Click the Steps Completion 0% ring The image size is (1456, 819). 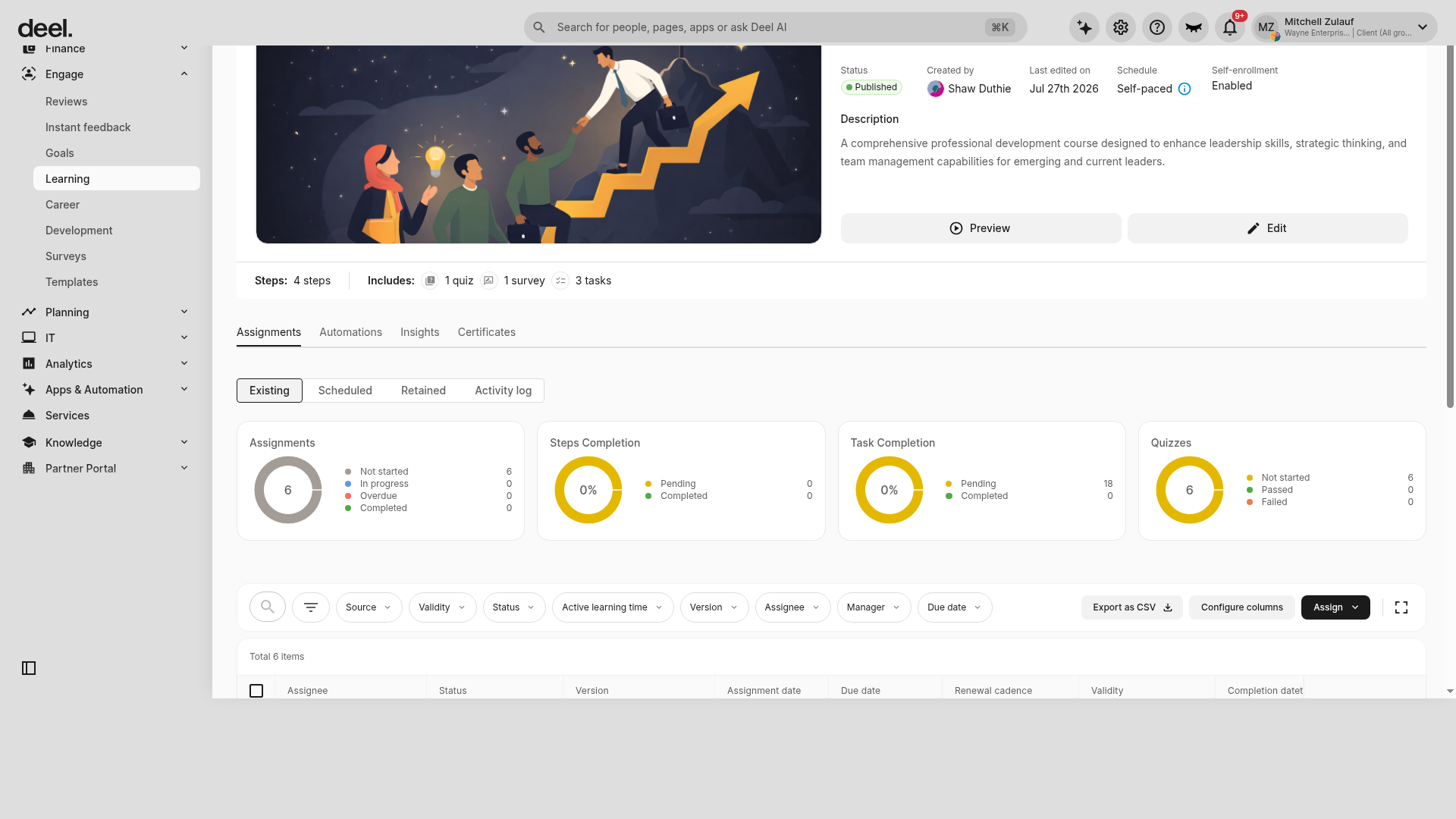pyautogui.click(x=588, y=490)
